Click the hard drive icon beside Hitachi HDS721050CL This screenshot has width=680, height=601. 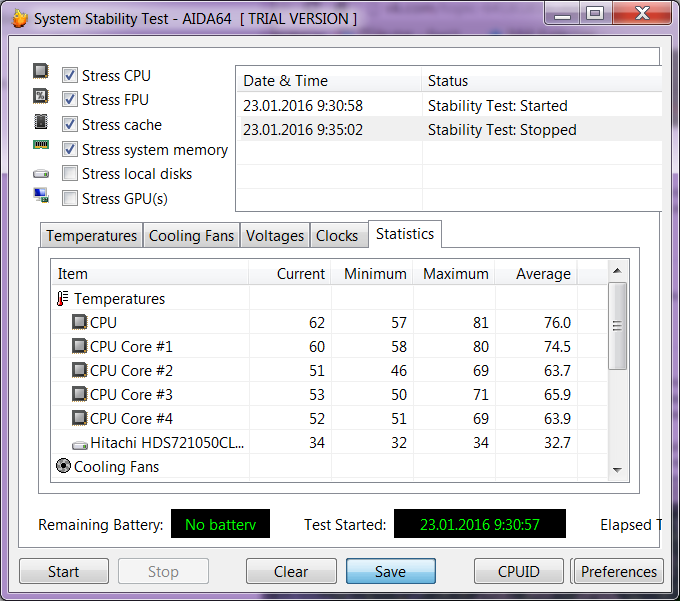(x=80, y=445)
